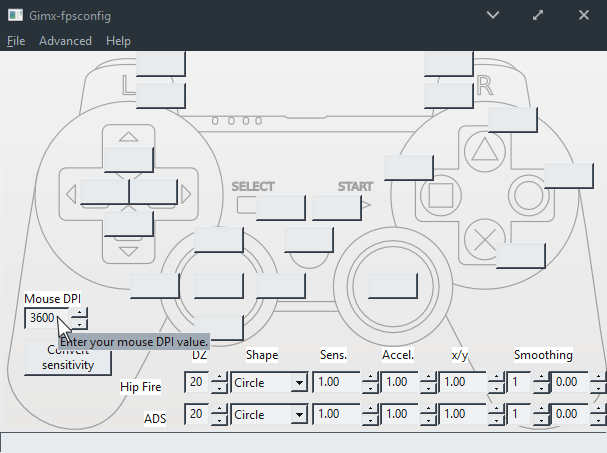
Task: Decrease ADS acceleration
Action: click(x=428, y=420)
